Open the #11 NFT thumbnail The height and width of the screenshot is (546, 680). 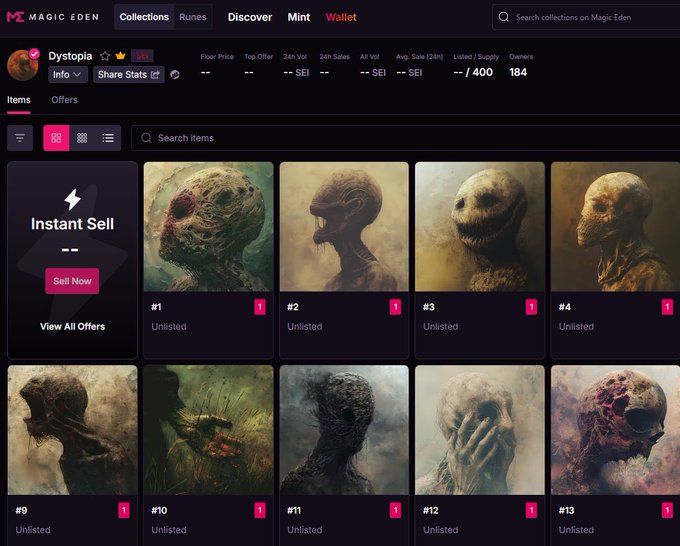(x=344, y=430)
